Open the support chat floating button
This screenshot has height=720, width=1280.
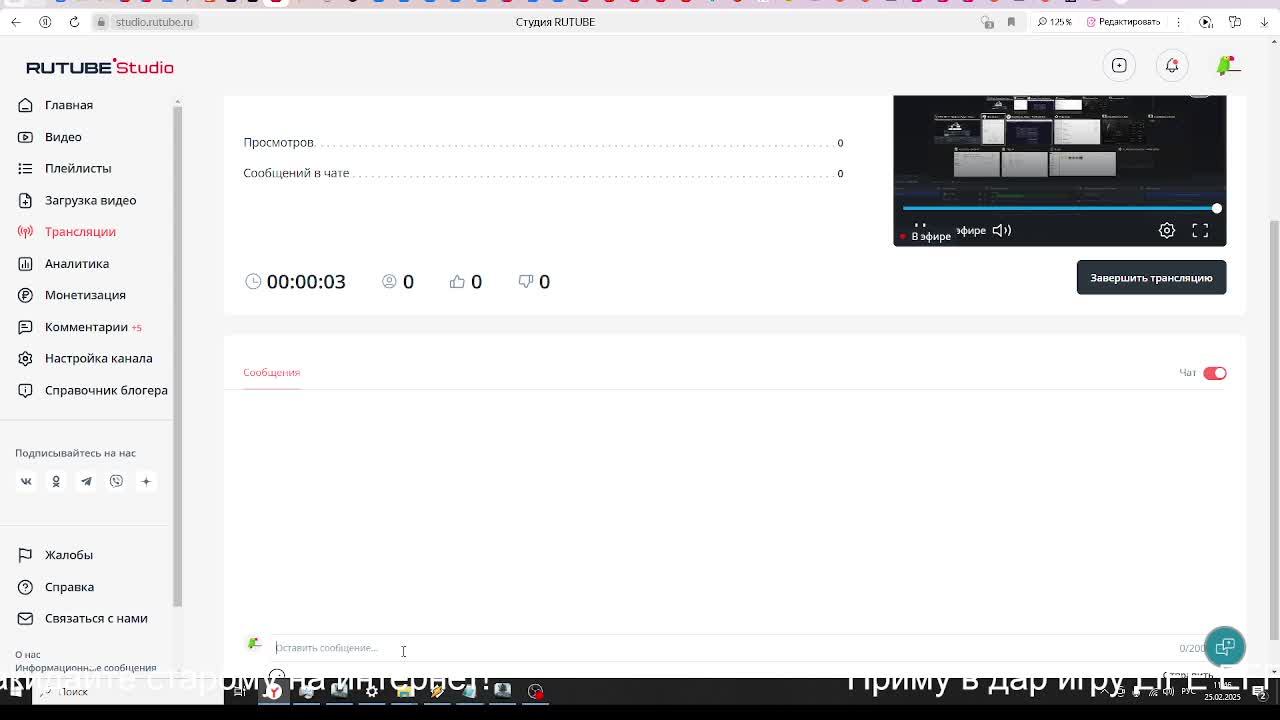[1225, 646]
